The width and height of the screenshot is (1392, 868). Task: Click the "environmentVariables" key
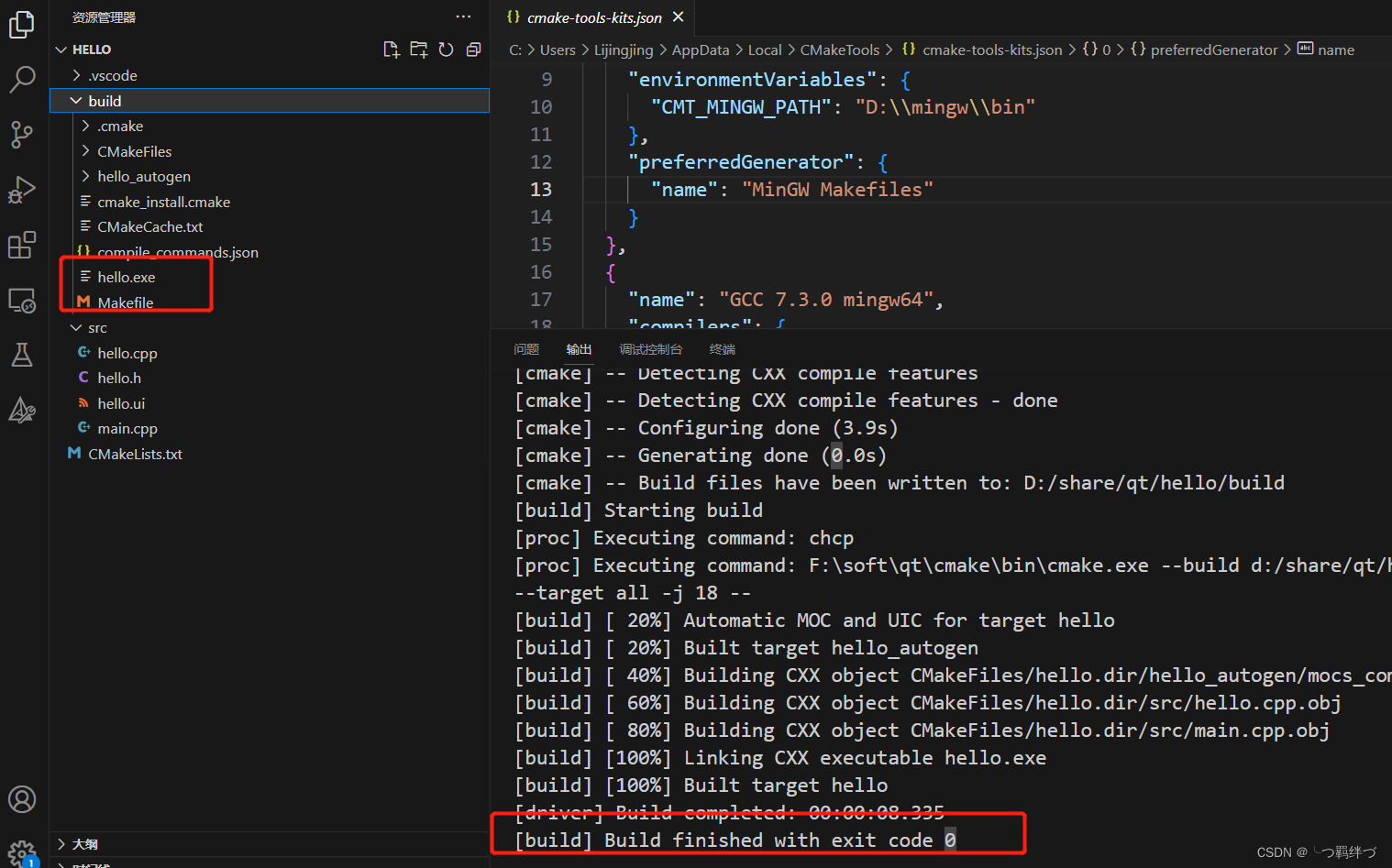coord(752,79)
